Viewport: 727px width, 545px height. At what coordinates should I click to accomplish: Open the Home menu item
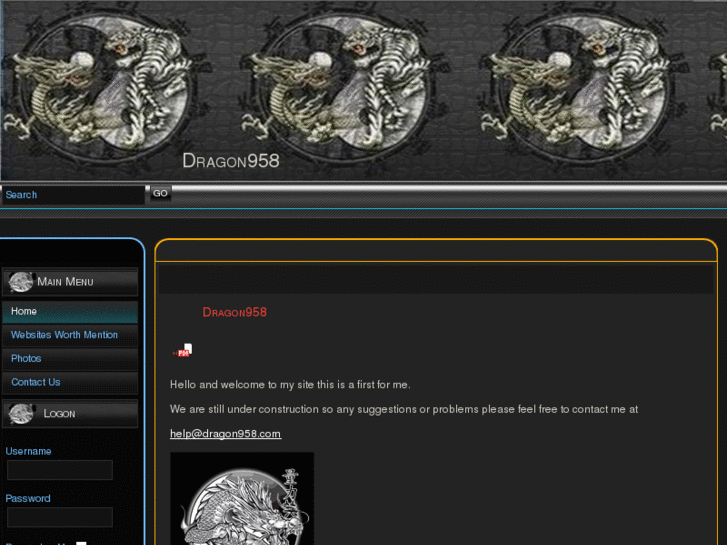pos(24,312)
